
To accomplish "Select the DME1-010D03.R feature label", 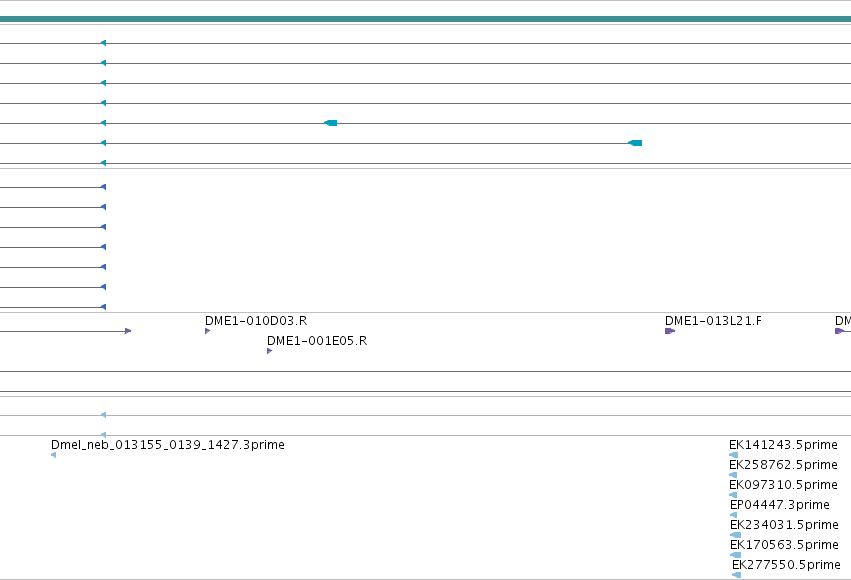I will click(256, 321).
